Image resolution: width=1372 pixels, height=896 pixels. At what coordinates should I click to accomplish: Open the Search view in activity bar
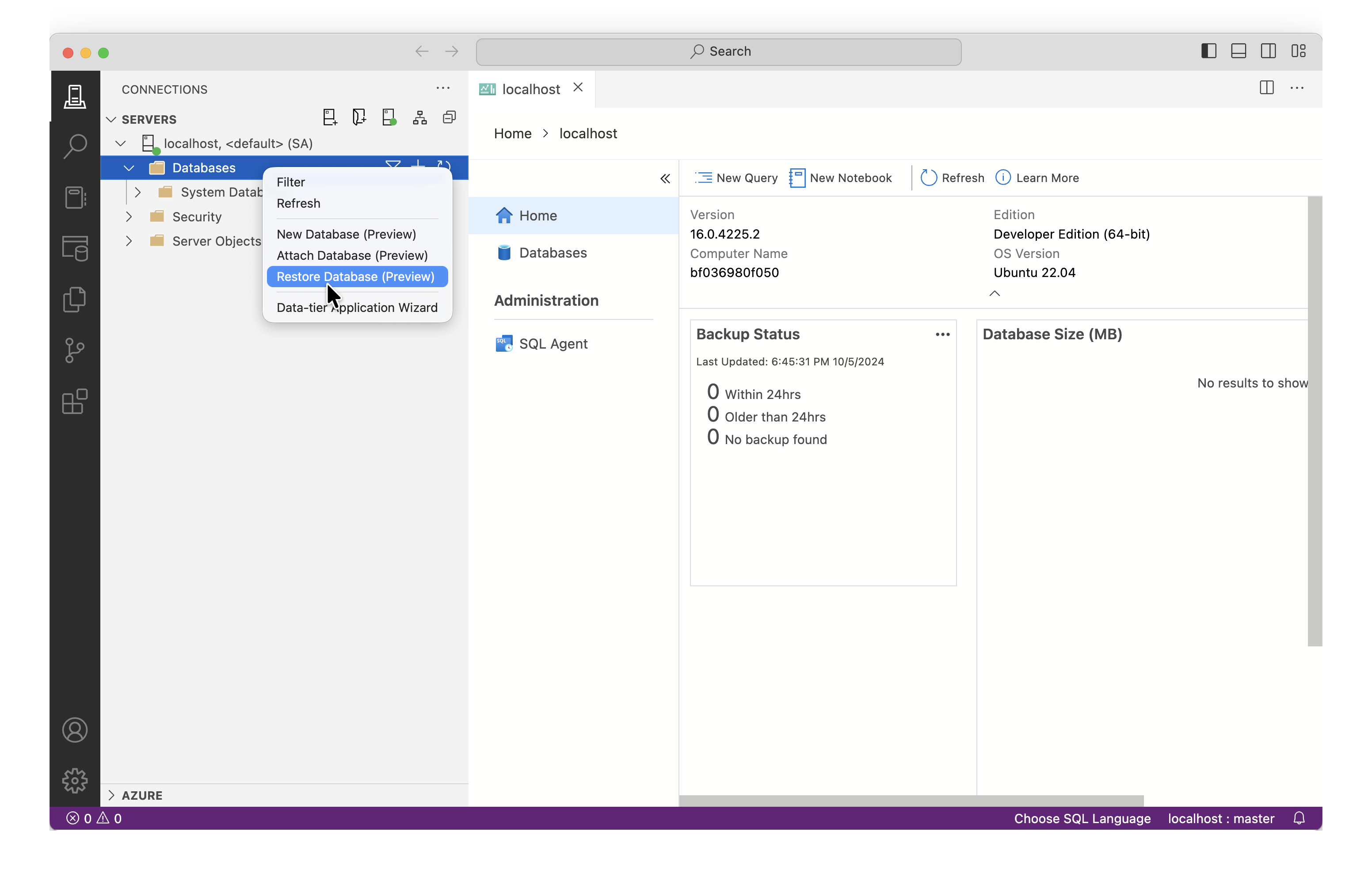click(x=74, y=146)
